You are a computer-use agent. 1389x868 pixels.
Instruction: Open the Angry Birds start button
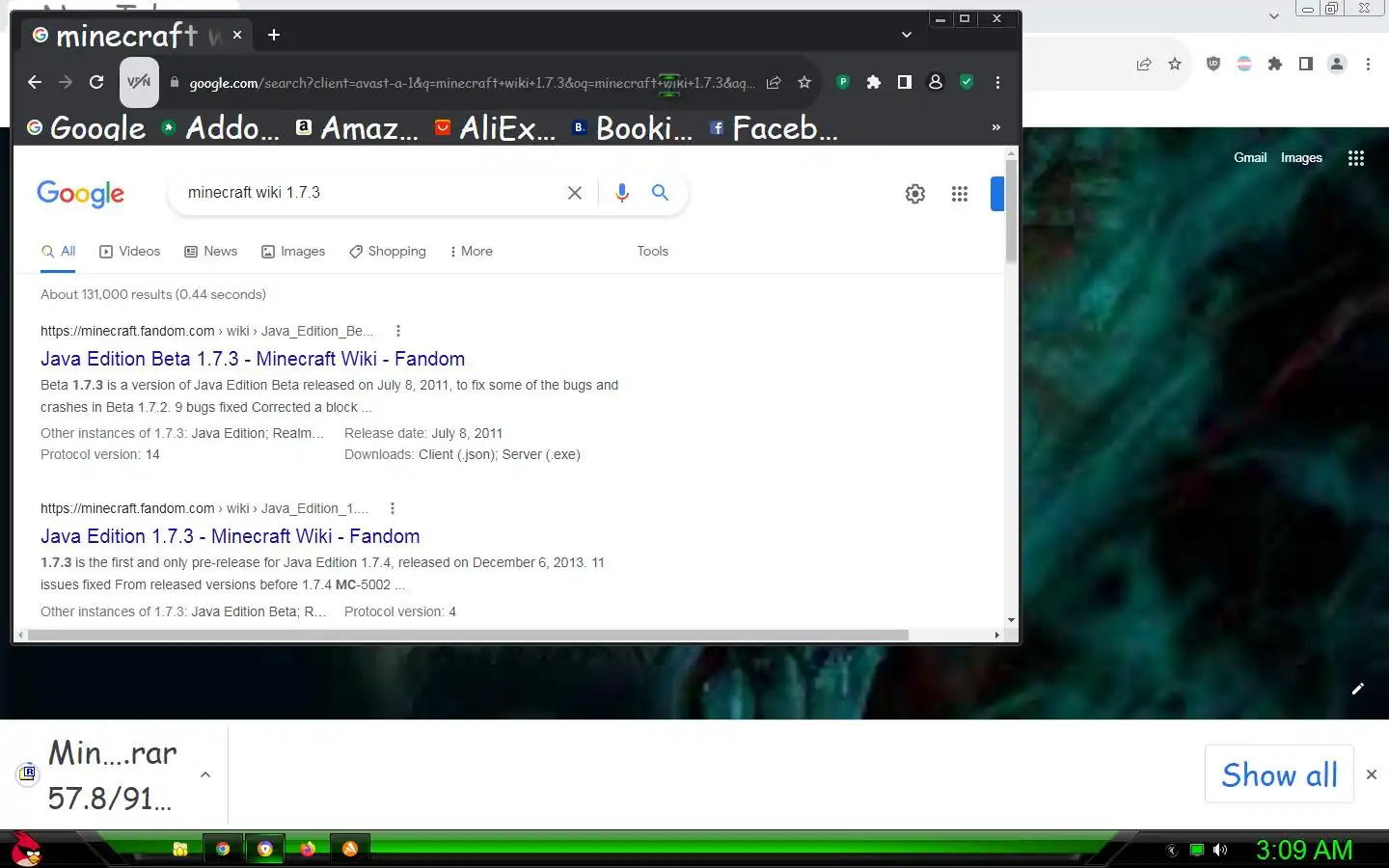tap(26, 849)
